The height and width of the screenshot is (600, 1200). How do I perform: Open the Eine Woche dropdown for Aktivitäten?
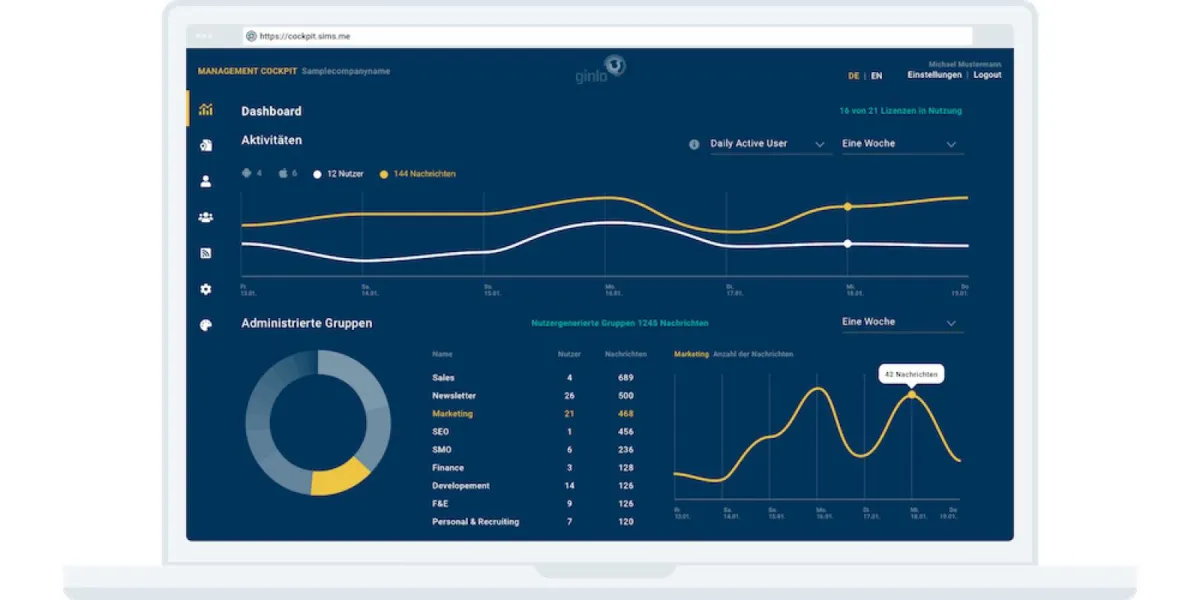tap(900, 144)
